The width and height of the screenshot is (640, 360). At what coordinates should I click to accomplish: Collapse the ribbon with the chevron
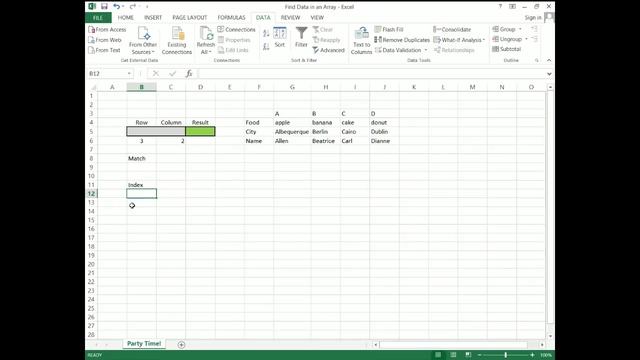(x=549, y=60)
